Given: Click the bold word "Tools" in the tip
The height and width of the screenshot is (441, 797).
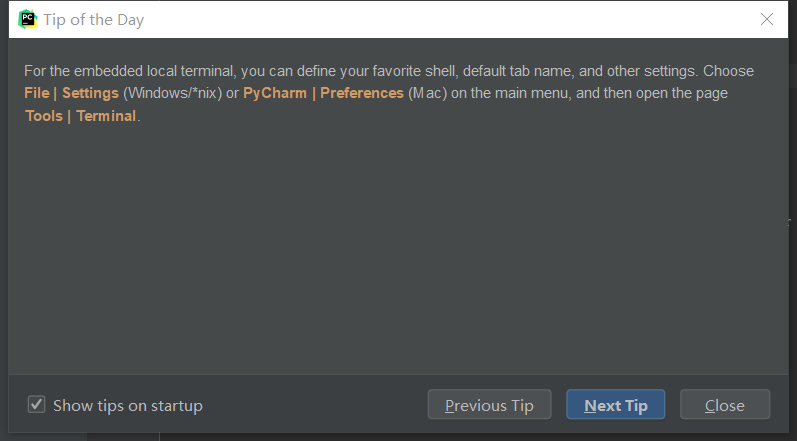Looking at the screenshot, I should click(44, 115).
